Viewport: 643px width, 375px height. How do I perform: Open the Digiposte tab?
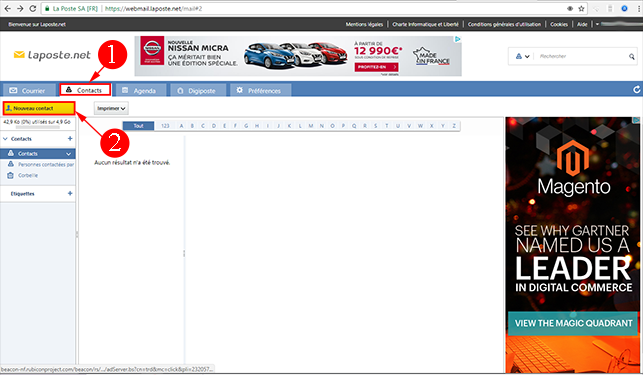click(198, 90)
